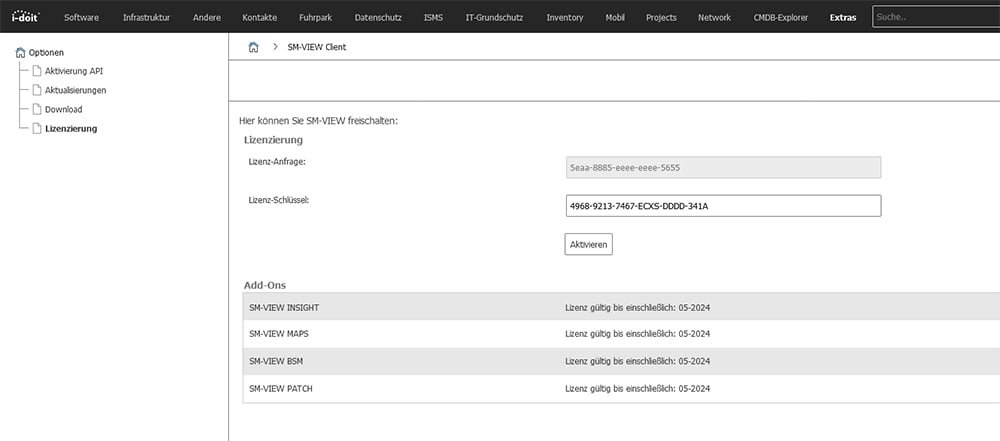Viewport: 1000px width, 441px height.
Task: Click the Optionen house icon in tree
Action: click(20, 53)
